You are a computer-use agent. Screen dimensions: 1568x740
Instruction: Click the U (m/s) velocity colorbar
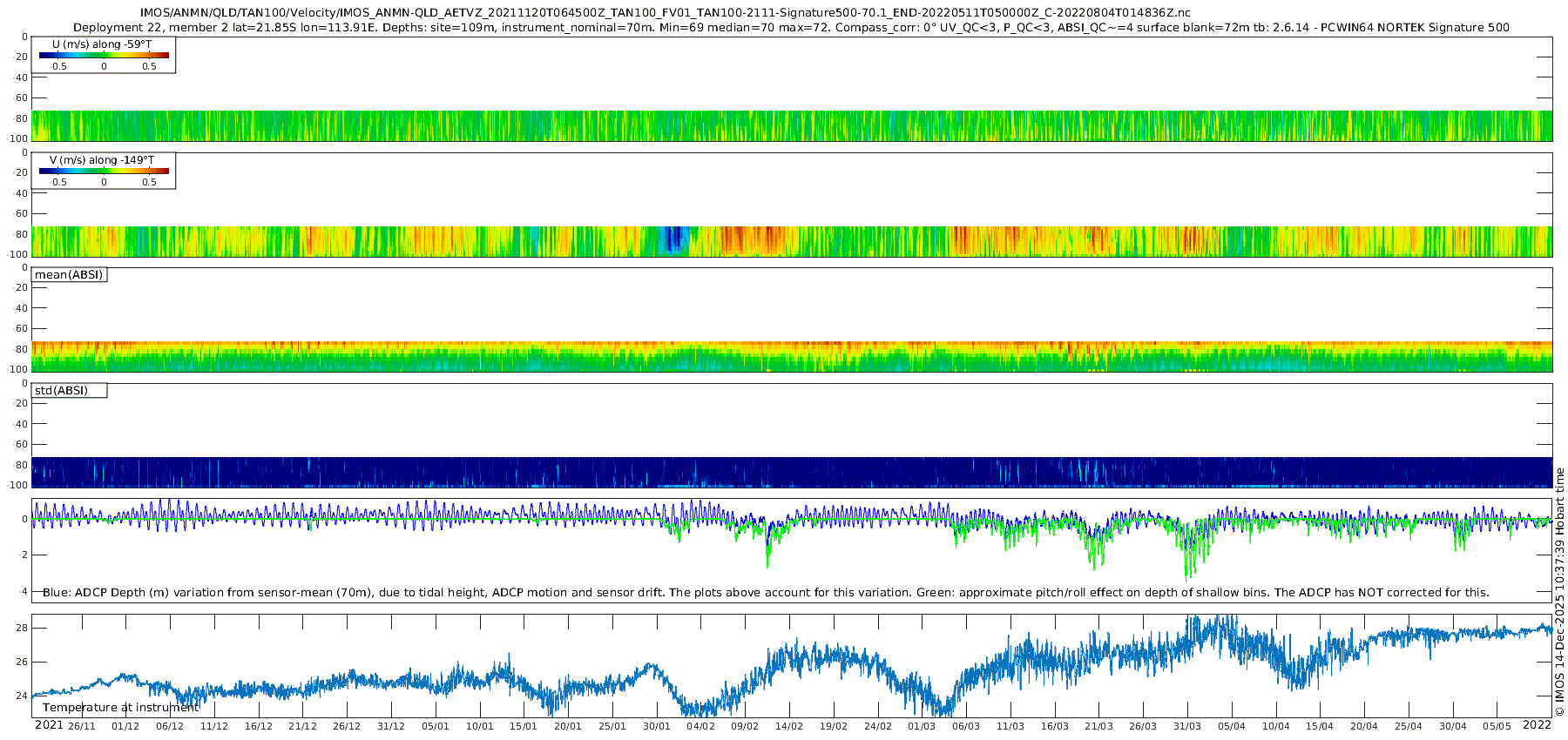pyautogui.click(x=104, y=56)
